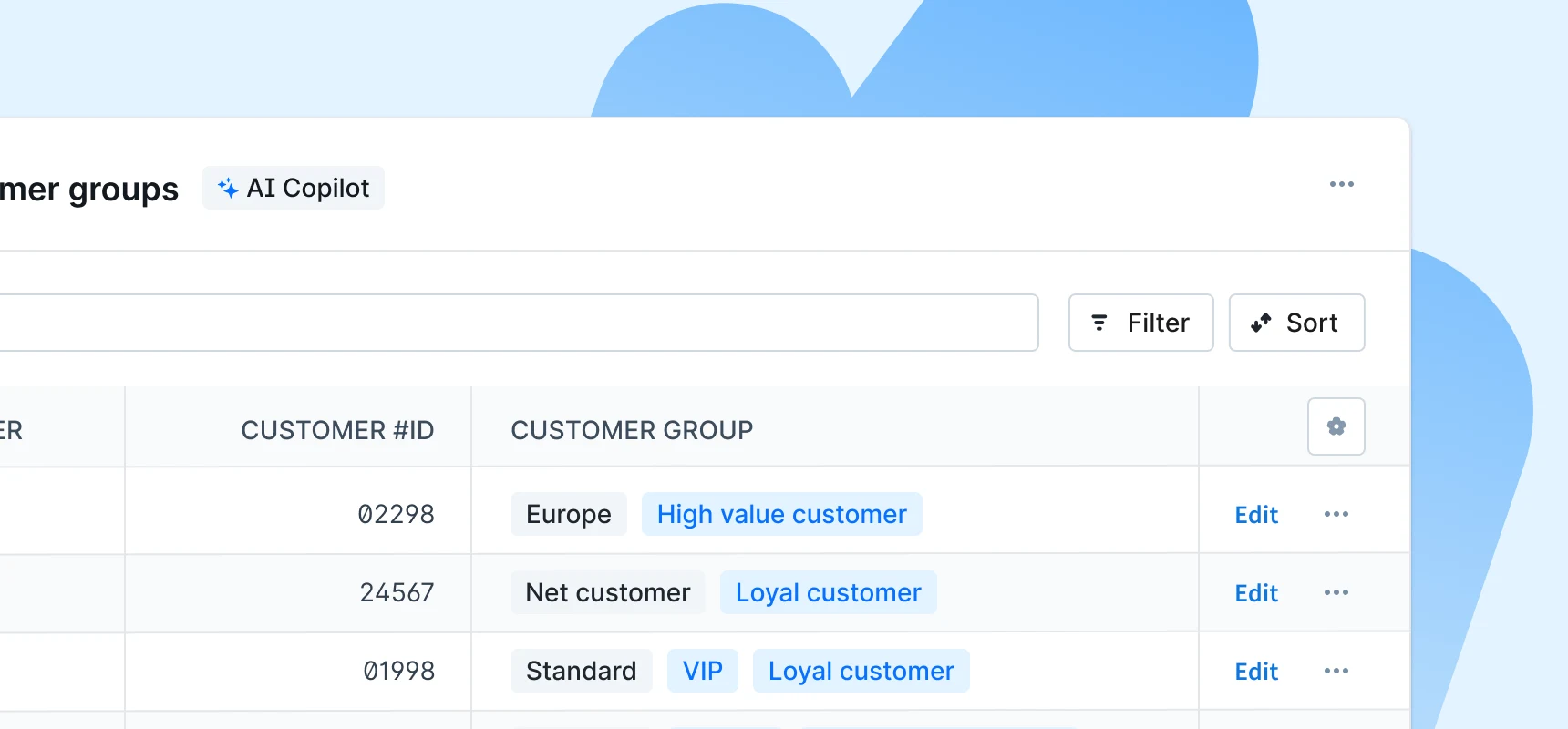
Task: Sort by Customer #ID column header
Action: point(336,430)
